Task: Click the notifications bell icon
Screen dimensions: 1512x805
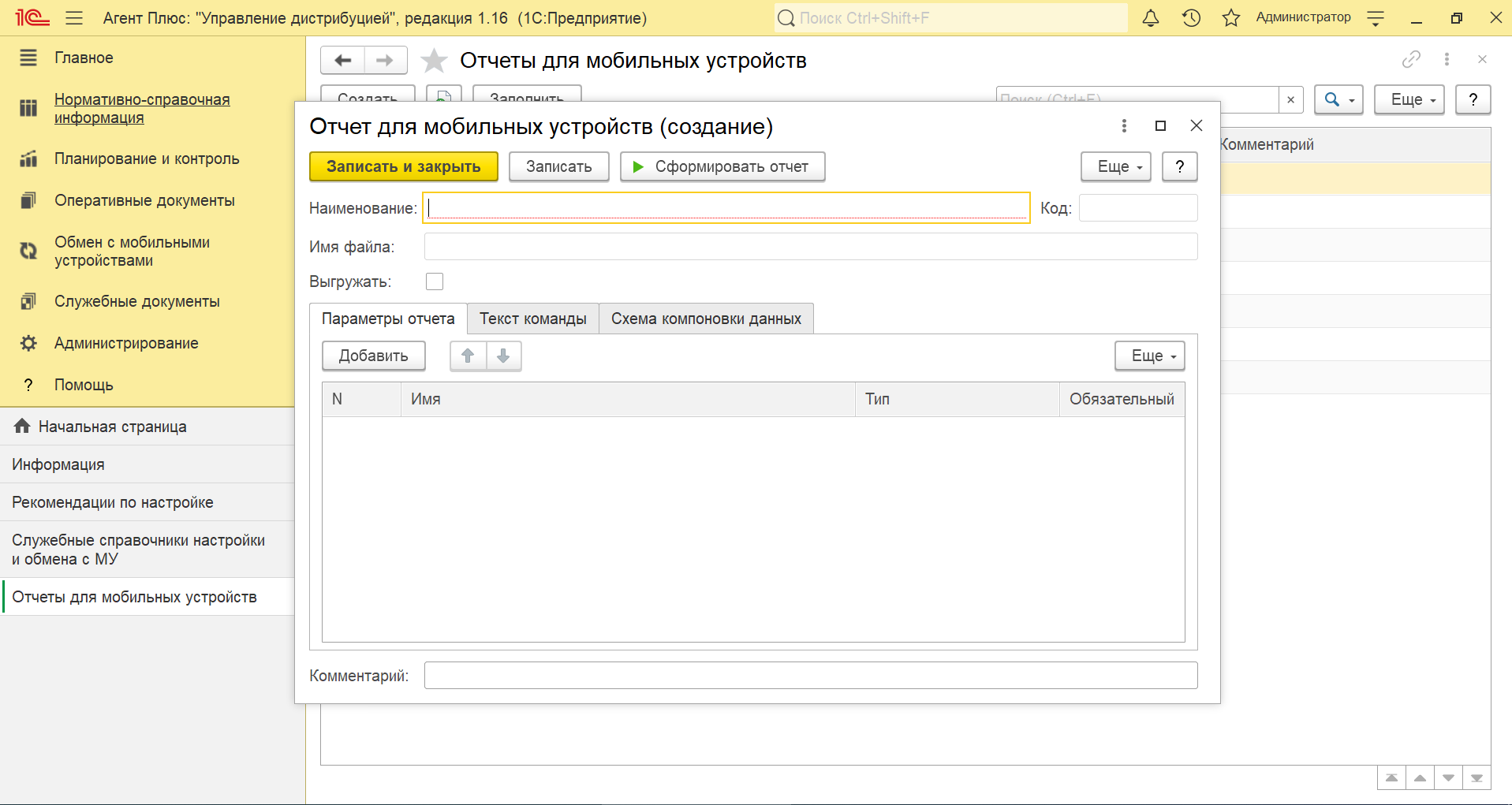Action: [x=1151, y=18]
